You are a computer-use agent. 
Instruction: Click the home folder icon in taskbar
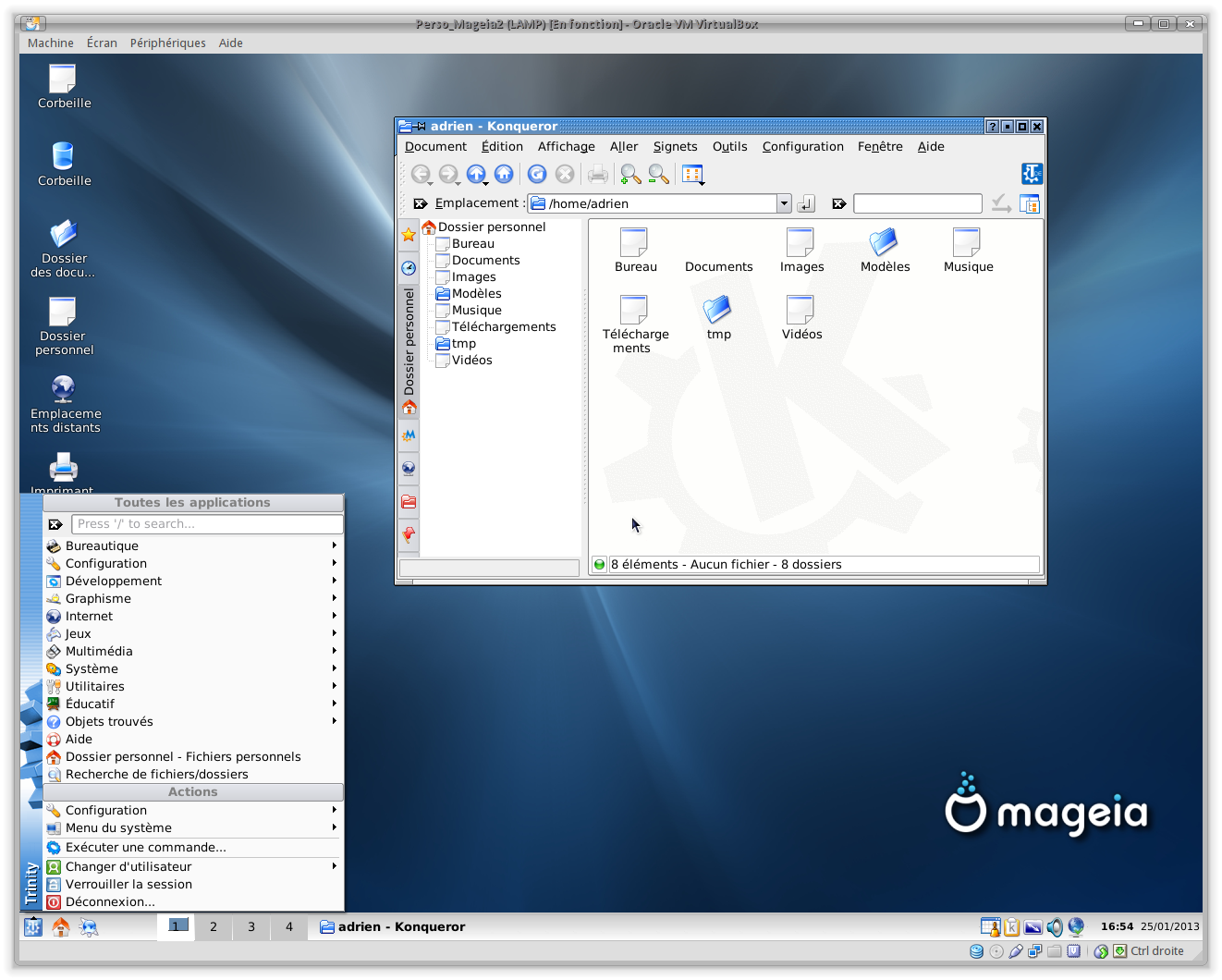click(61, 927)
